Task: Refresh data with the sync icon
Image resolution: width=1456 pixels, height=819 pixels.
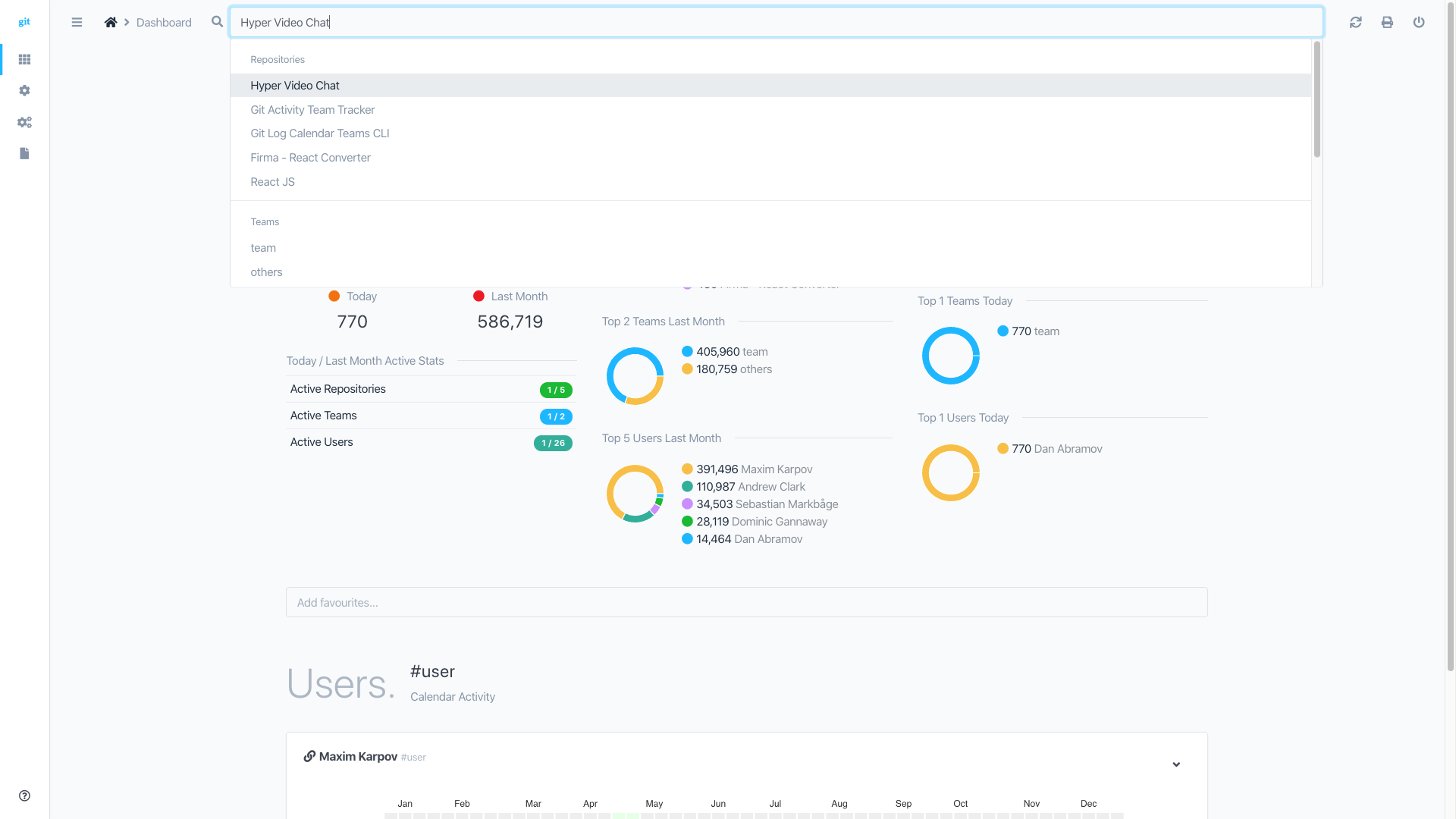Action: 1356,22
